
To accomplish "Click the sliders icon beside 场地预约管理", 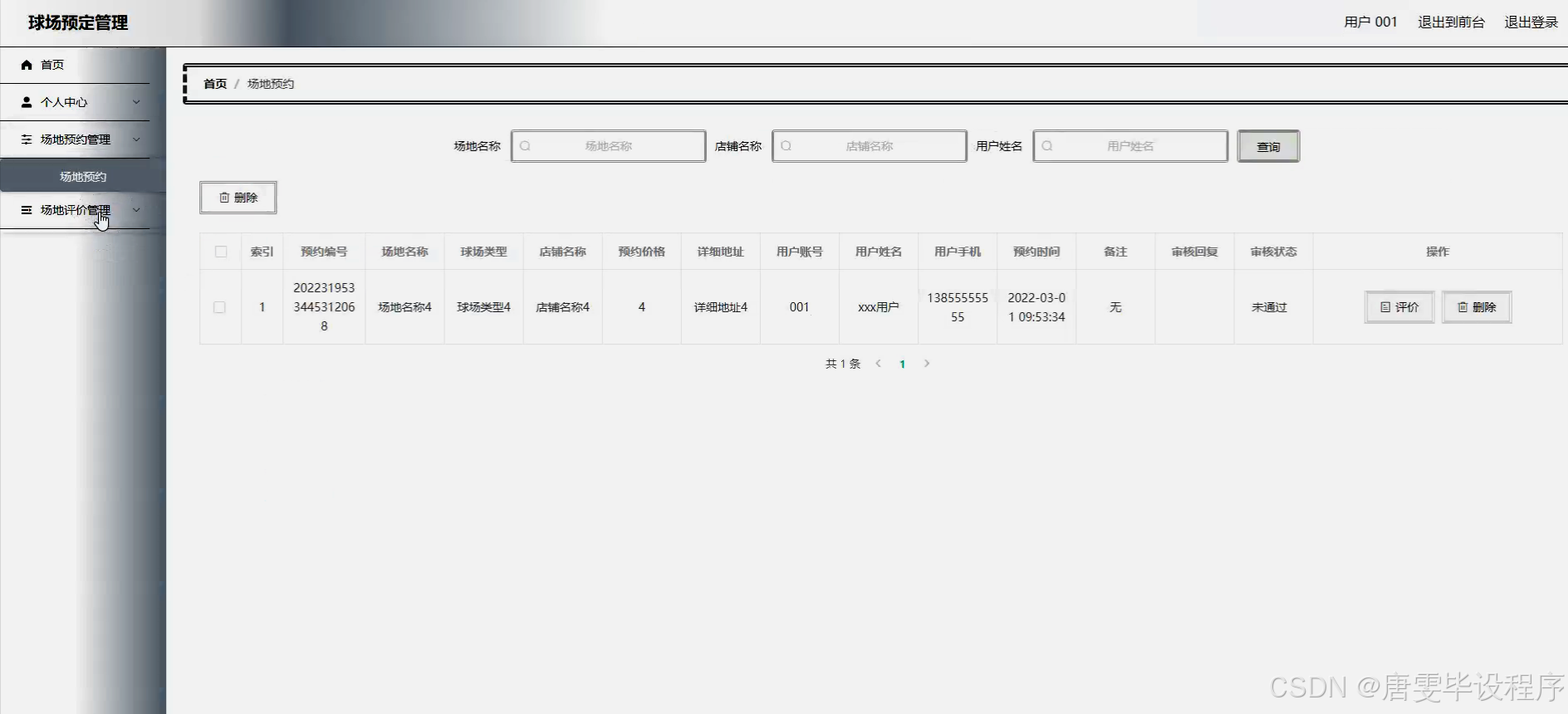I will pyautogui.click(x=27, y=139).
